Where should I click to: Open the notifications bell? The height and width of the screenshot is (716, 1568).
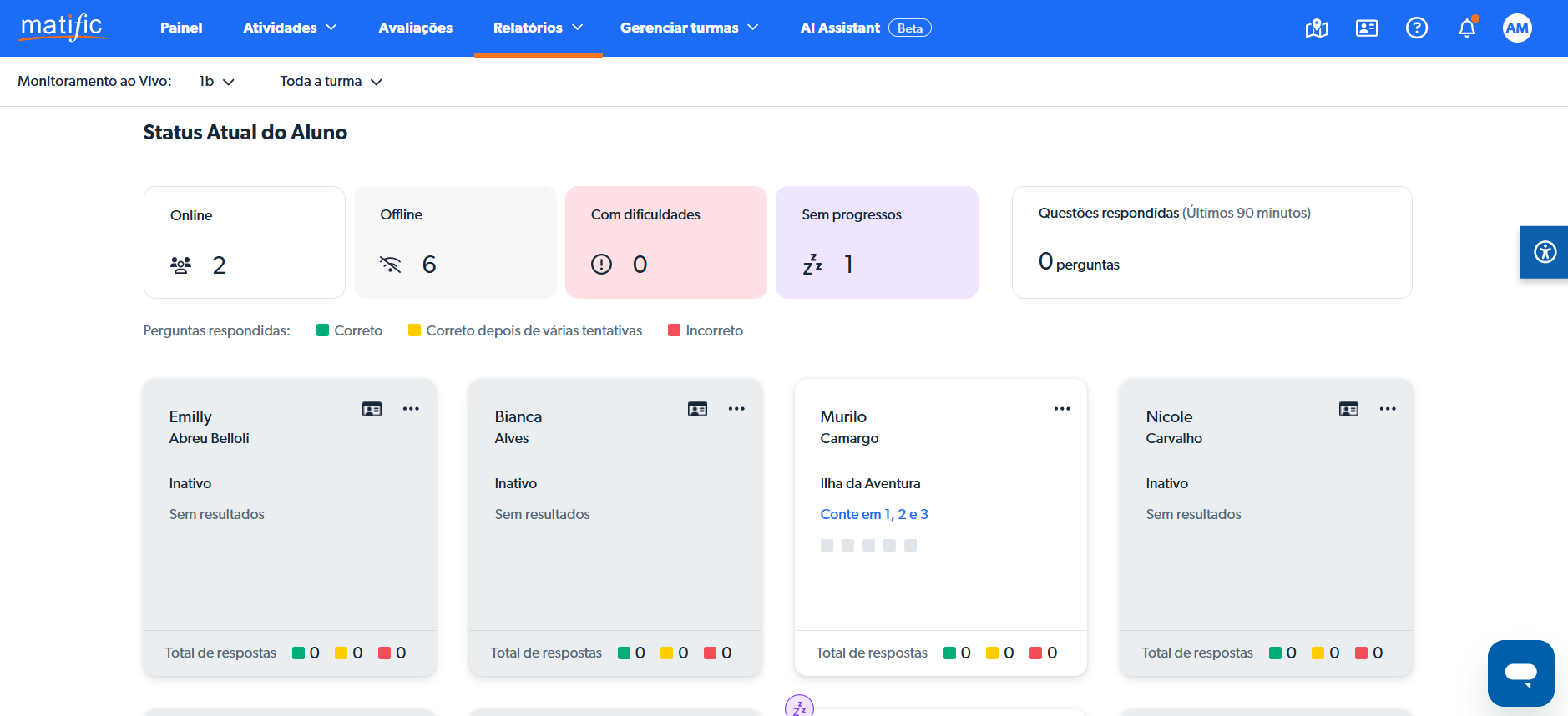[1466, 28]
